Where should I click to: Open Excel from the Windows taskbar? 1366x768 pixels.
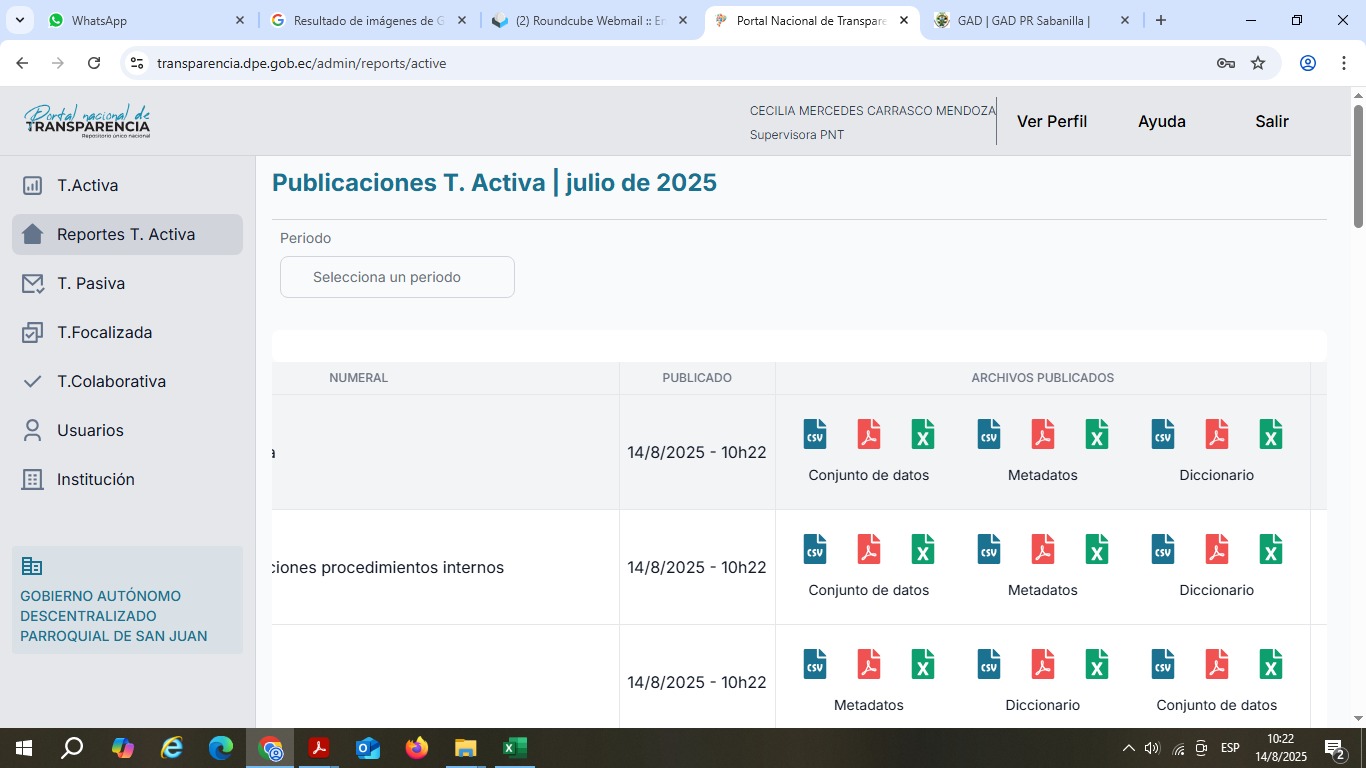pos(514,748)
